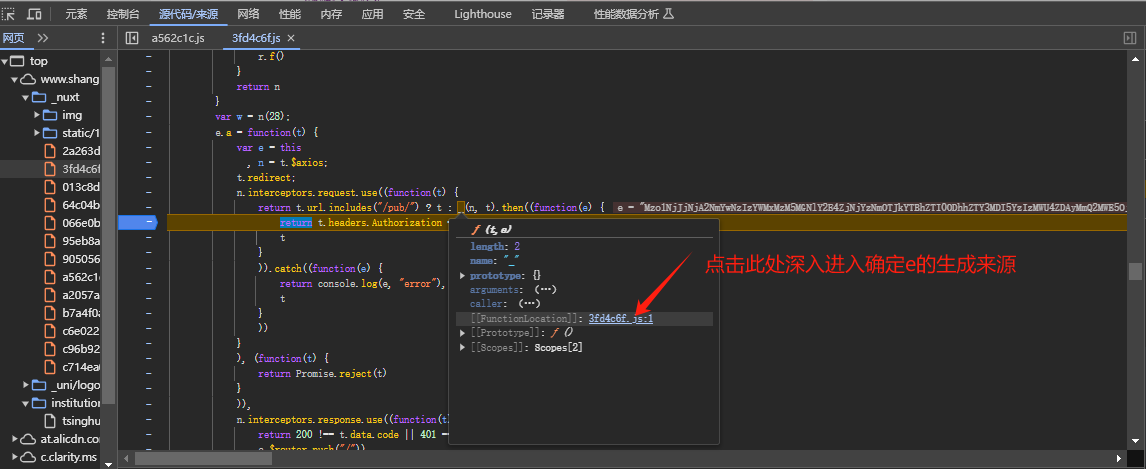Screen dimensions: 1146x469
Task: Expand the c.clarity.ms domain
Action: tap(14, 457)
